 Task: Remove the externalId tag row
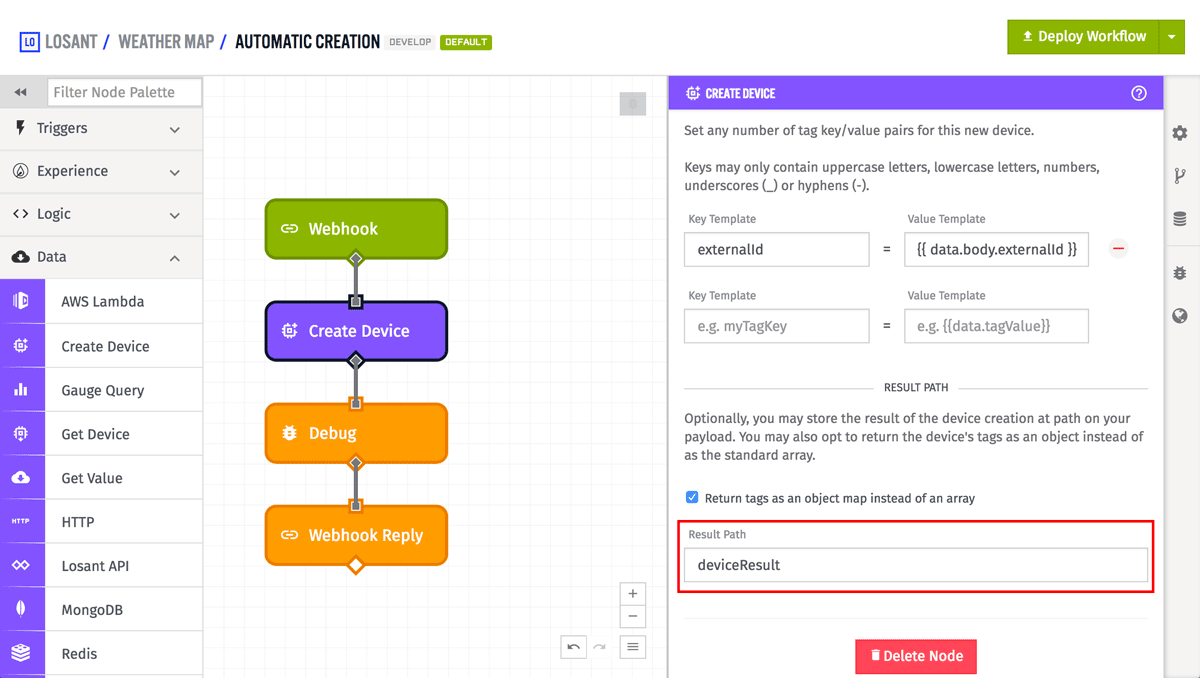click(x=1119, y=249)
